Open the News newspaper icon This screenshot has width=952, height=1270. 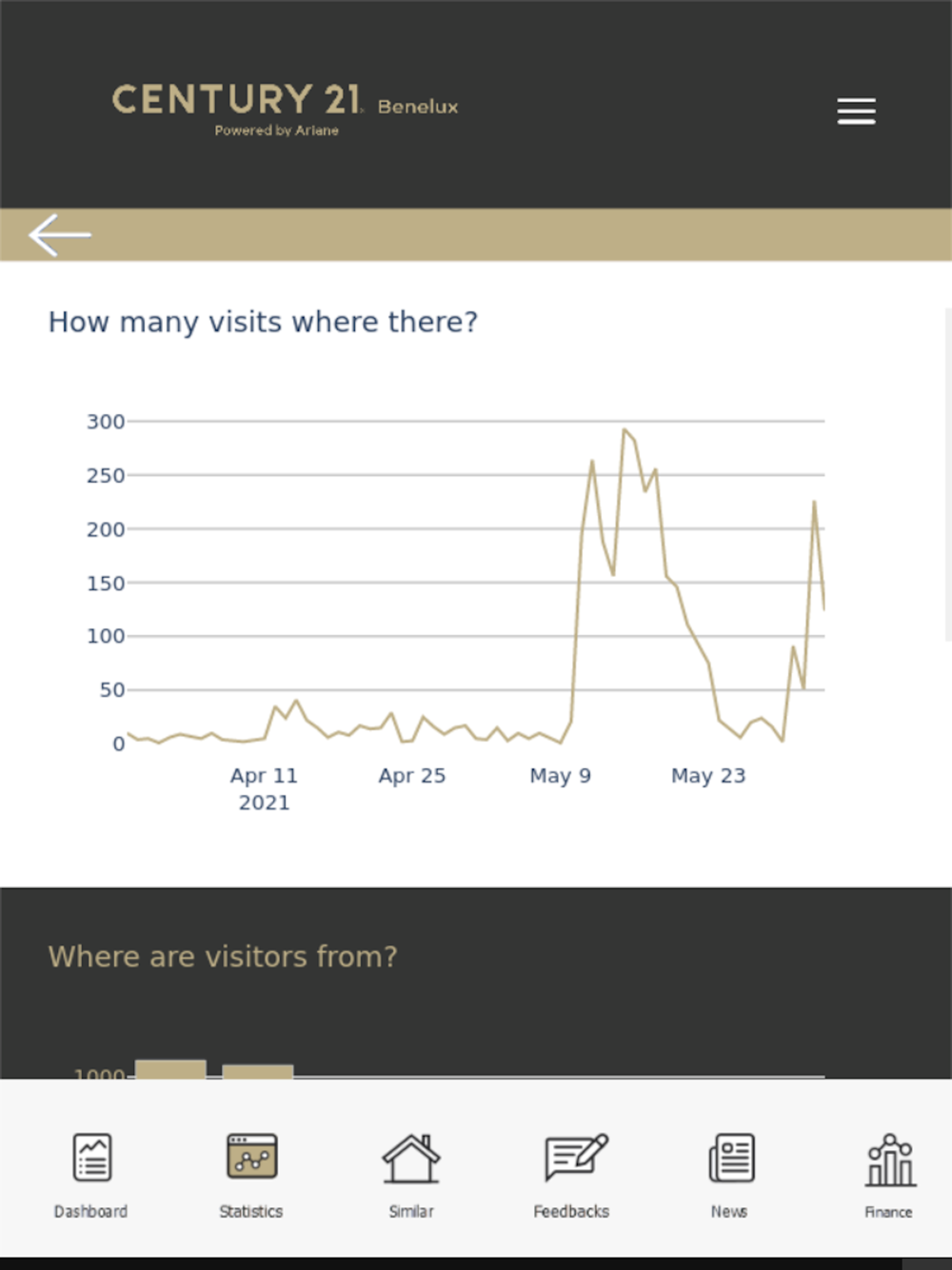pos(731,1158)
